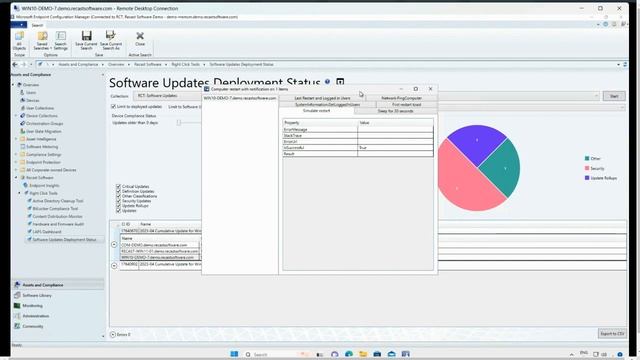The width and height of the screenshot is (640, 360).
Task: Toggle Definition Updates checkbox
Action: [118, 191]
